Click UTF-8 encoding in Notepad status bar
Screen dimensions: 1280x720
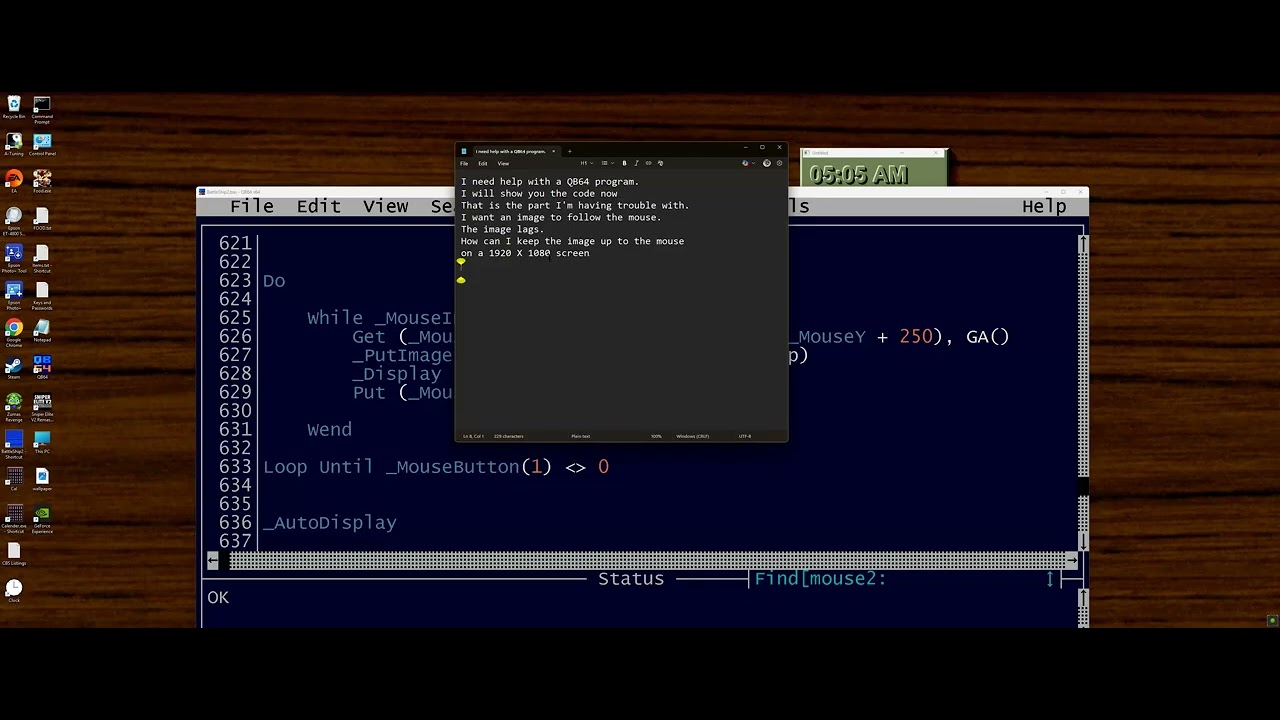[x=745, y=436]
